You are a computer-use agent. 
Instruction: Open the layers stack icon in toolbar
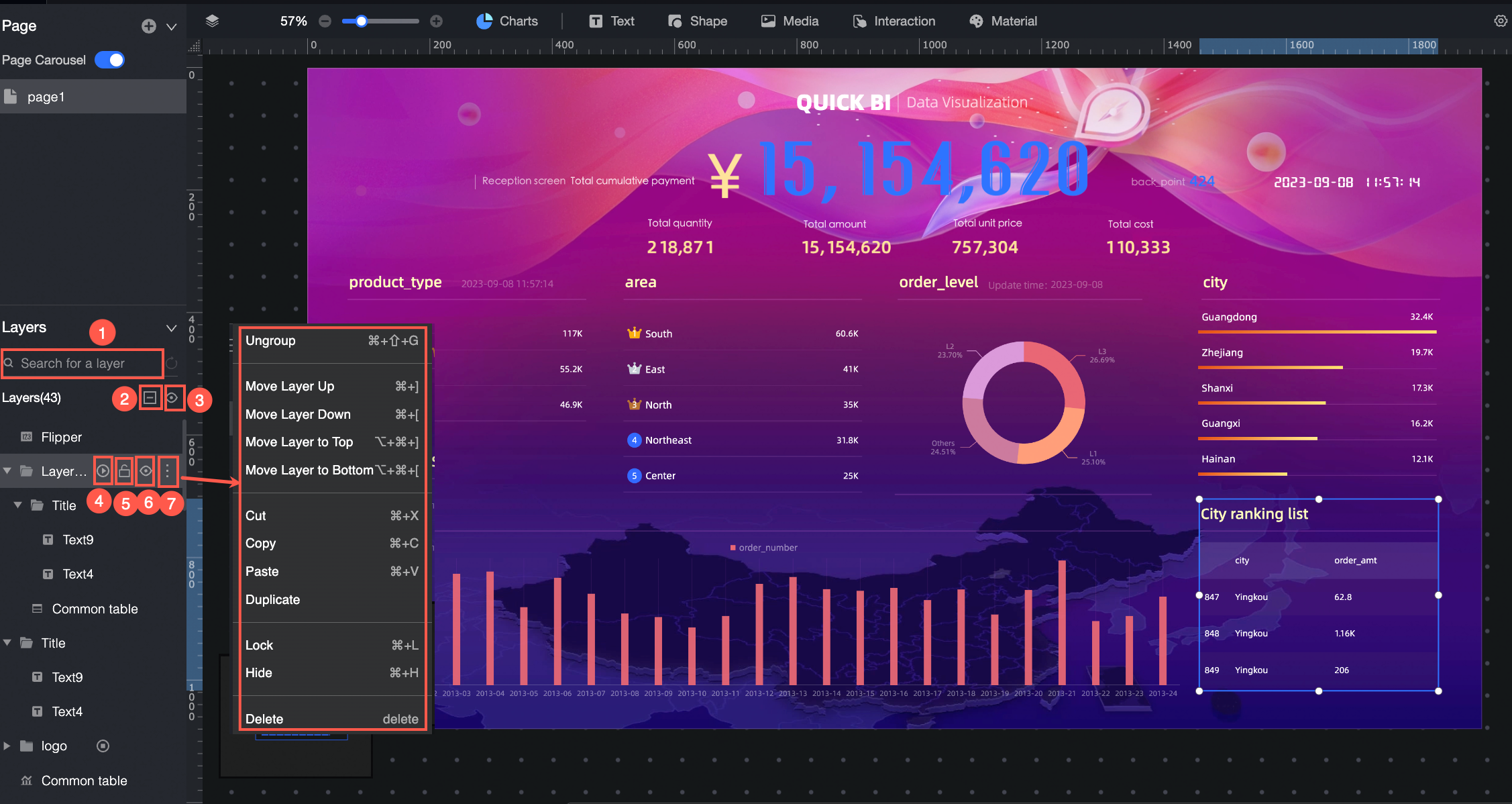coord(212,21)
